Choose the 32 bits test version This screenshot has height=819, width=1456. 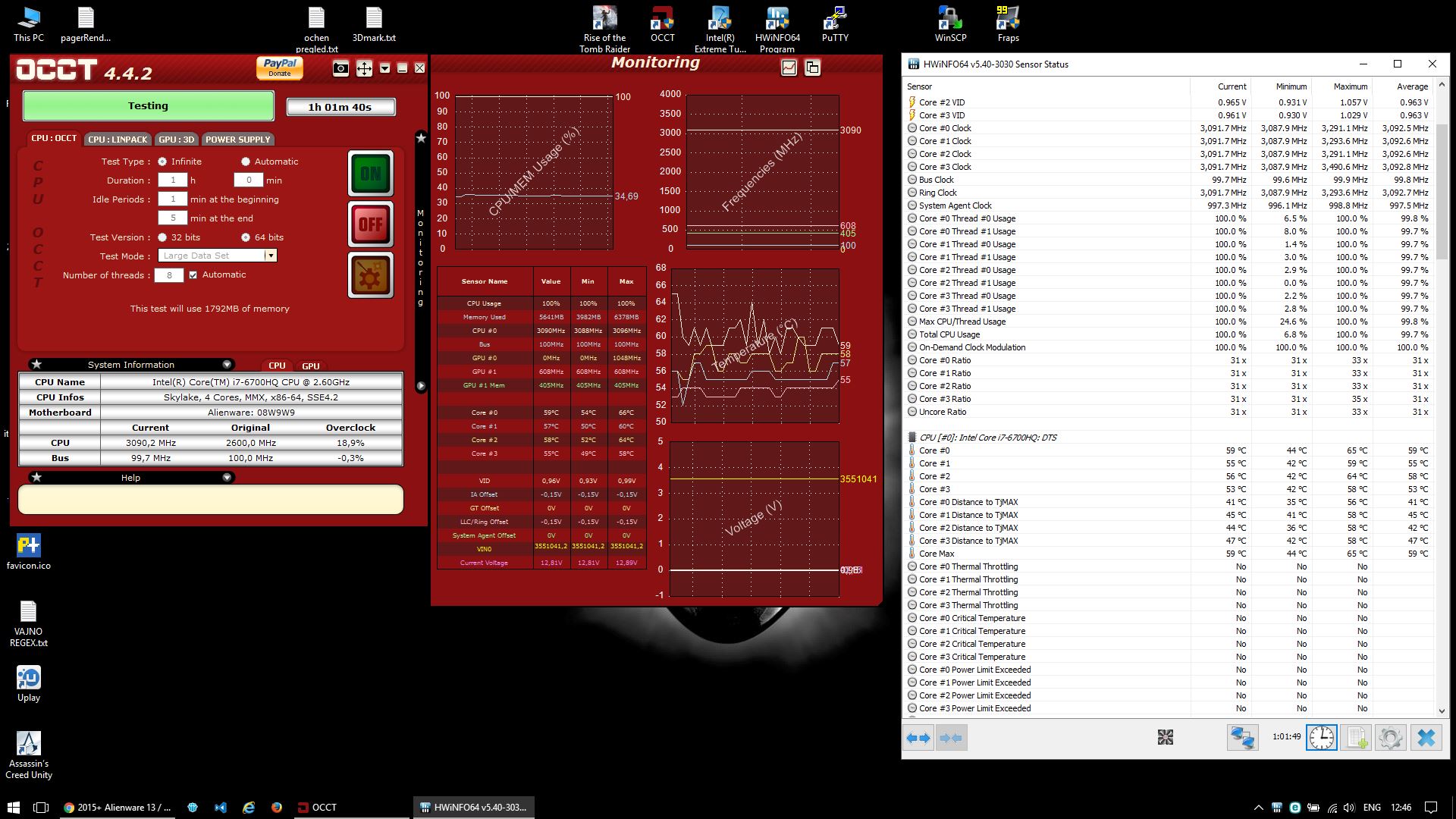(162, 237)
